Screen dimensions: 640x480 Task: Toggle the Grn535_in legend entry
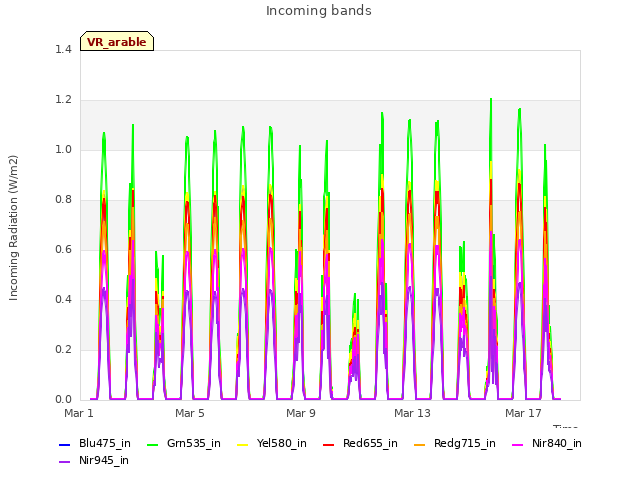click(x=184, y=444)
